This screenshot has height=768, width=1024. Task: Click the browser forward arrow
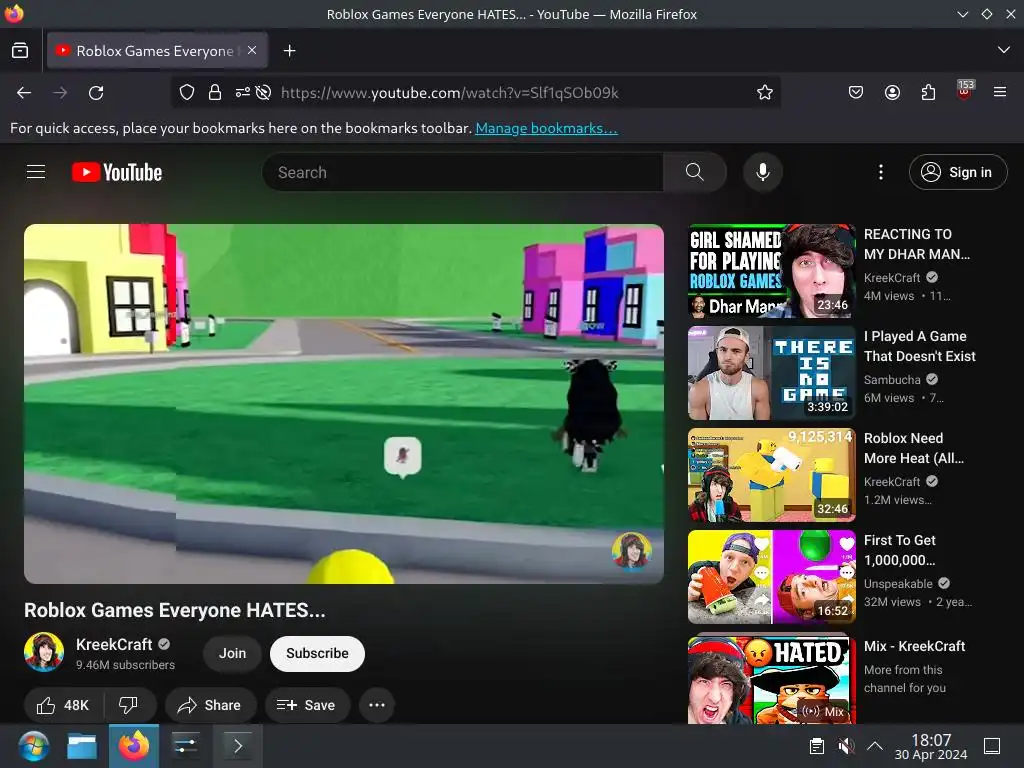pos(60,93)
